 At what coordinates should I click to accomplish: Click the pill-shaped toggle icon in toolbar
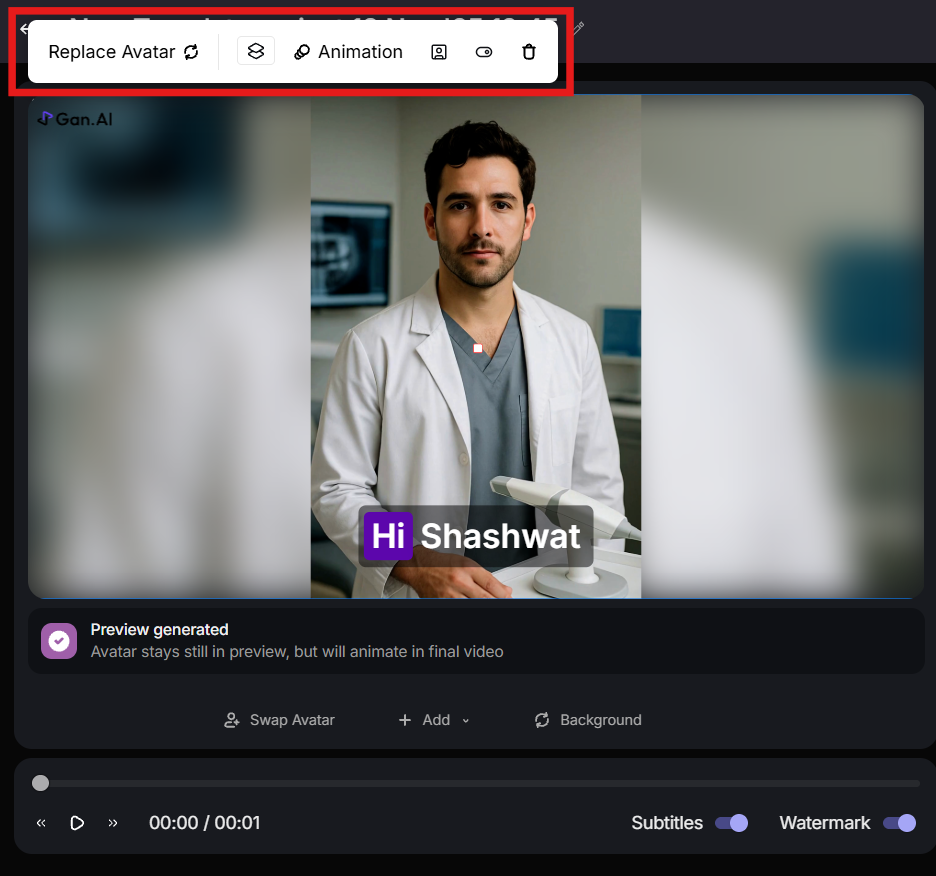pos(484,52)
